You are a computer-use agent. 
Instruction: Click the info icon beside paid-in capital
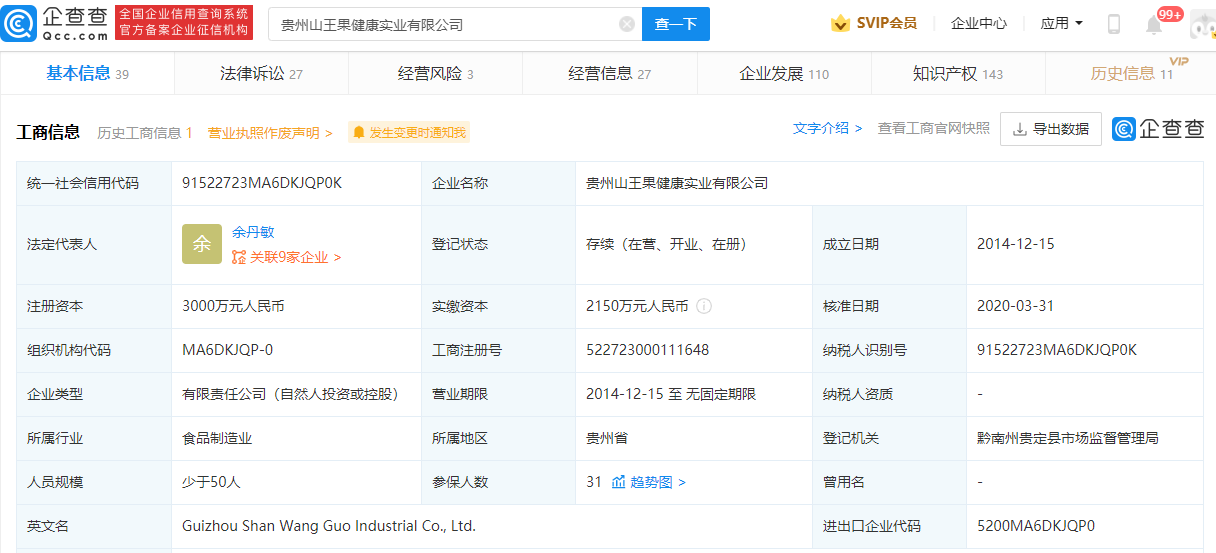[x=704, y=306]
